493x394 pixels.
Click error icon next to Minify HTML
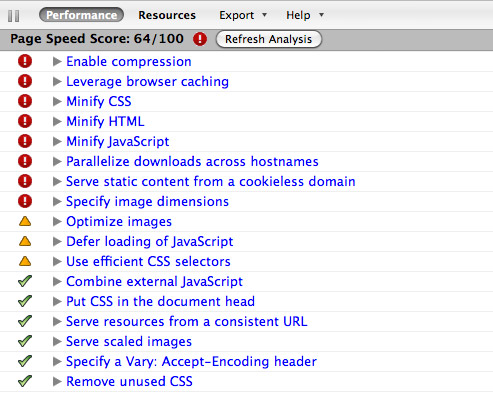(25, 121)
